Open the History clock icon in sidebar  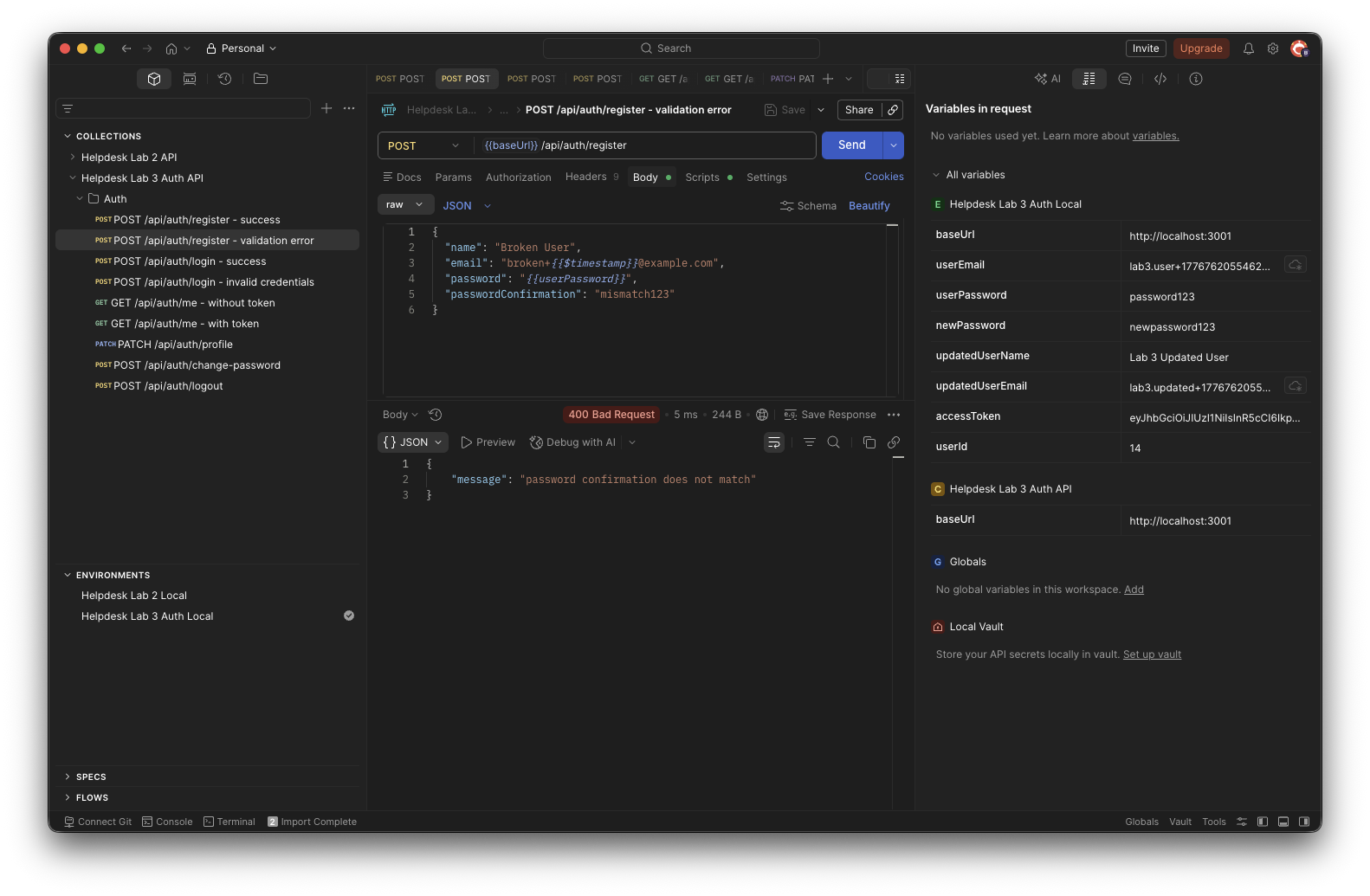click(225, 79)
